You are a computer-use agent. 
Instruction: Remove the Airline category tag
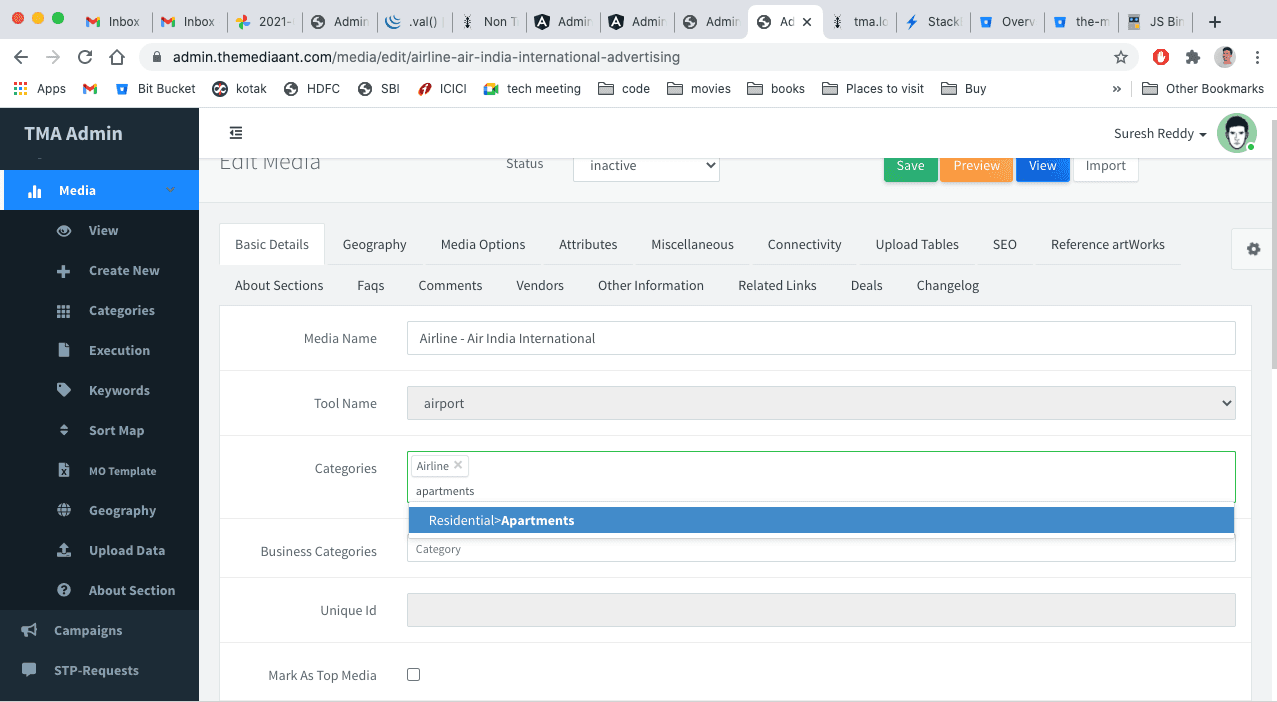click(x=458, y=465)
